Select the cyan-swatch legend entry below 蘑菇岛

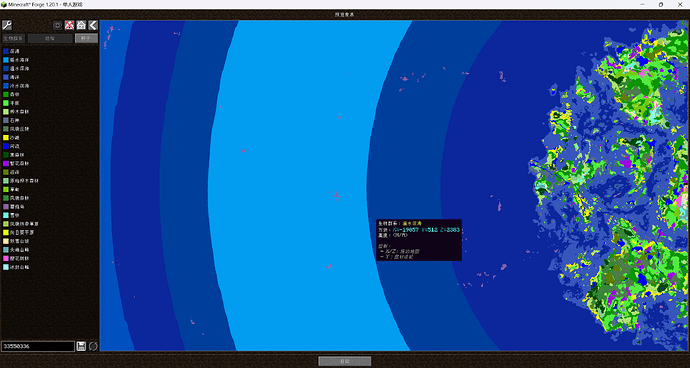(12, 215)
